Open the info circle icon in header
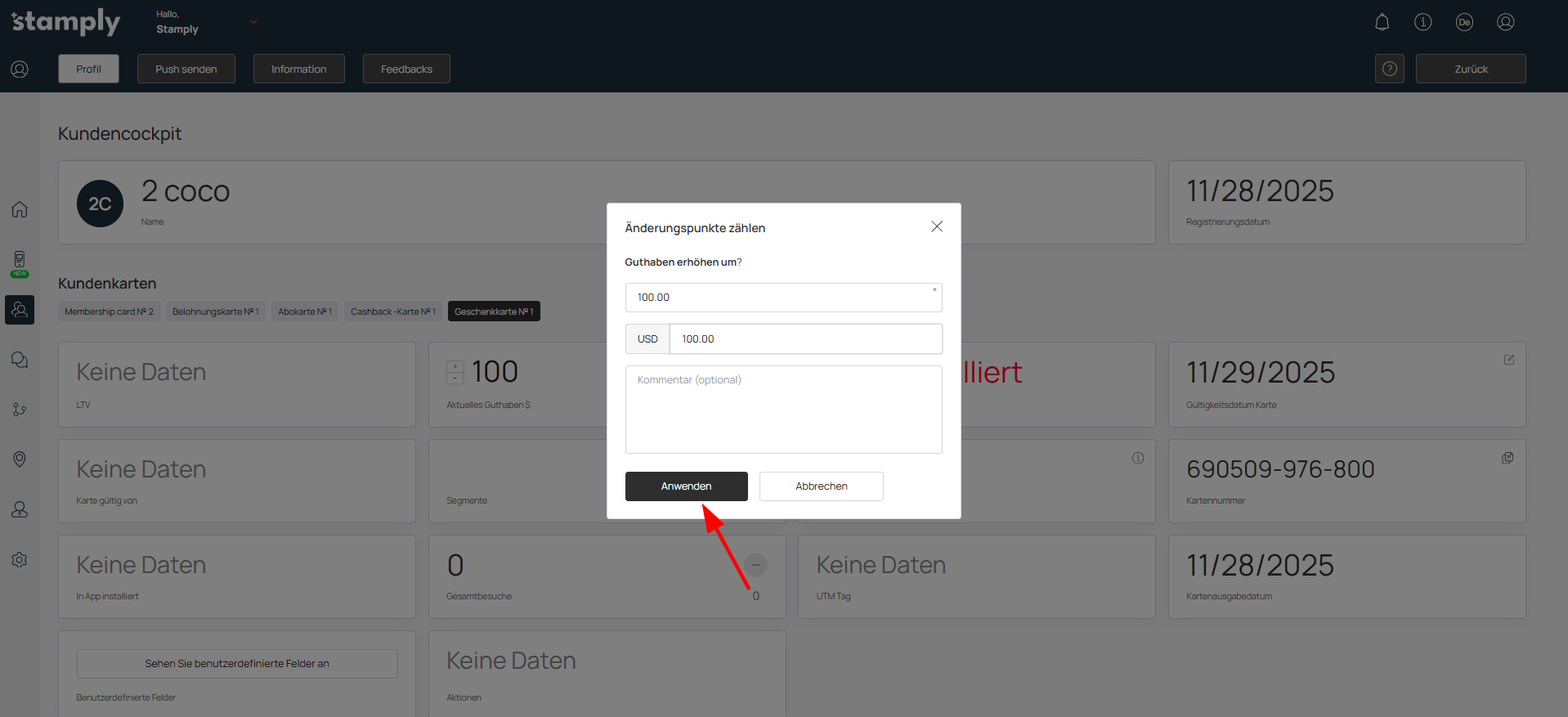 point(1422,22)
